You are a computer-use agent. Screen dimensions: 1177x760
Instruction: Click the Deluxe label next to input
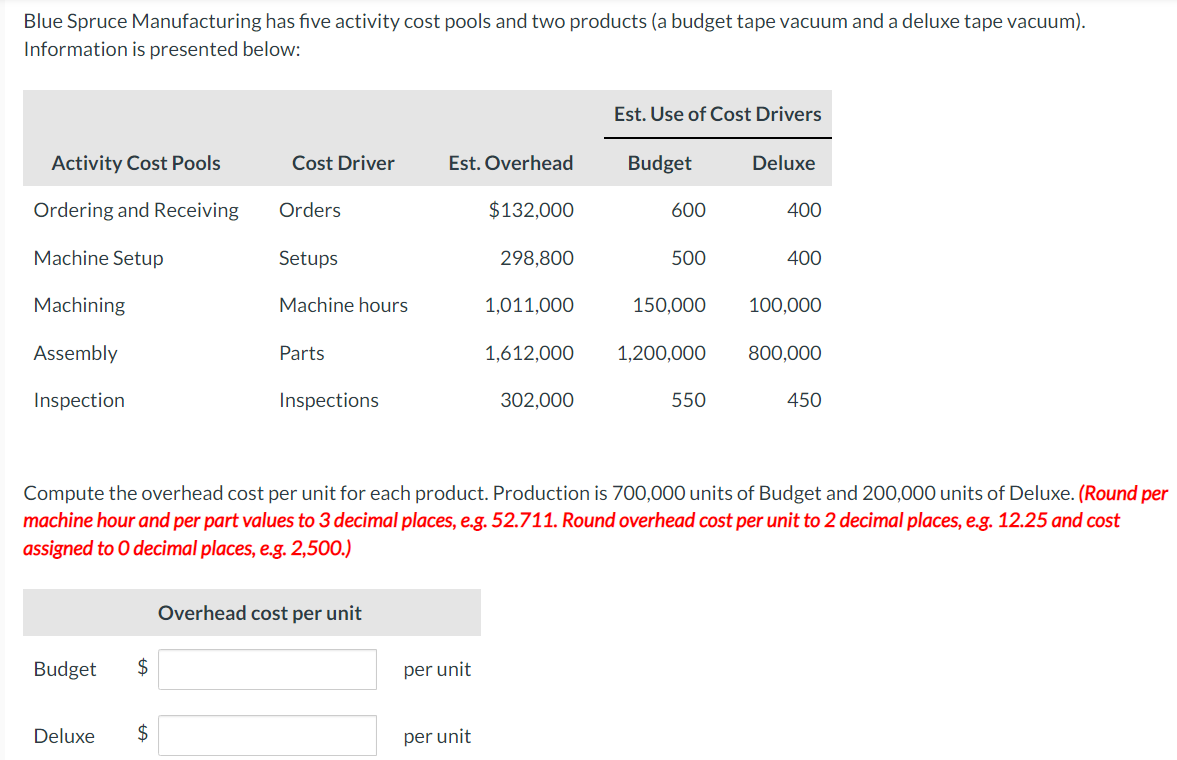(64, 735)
